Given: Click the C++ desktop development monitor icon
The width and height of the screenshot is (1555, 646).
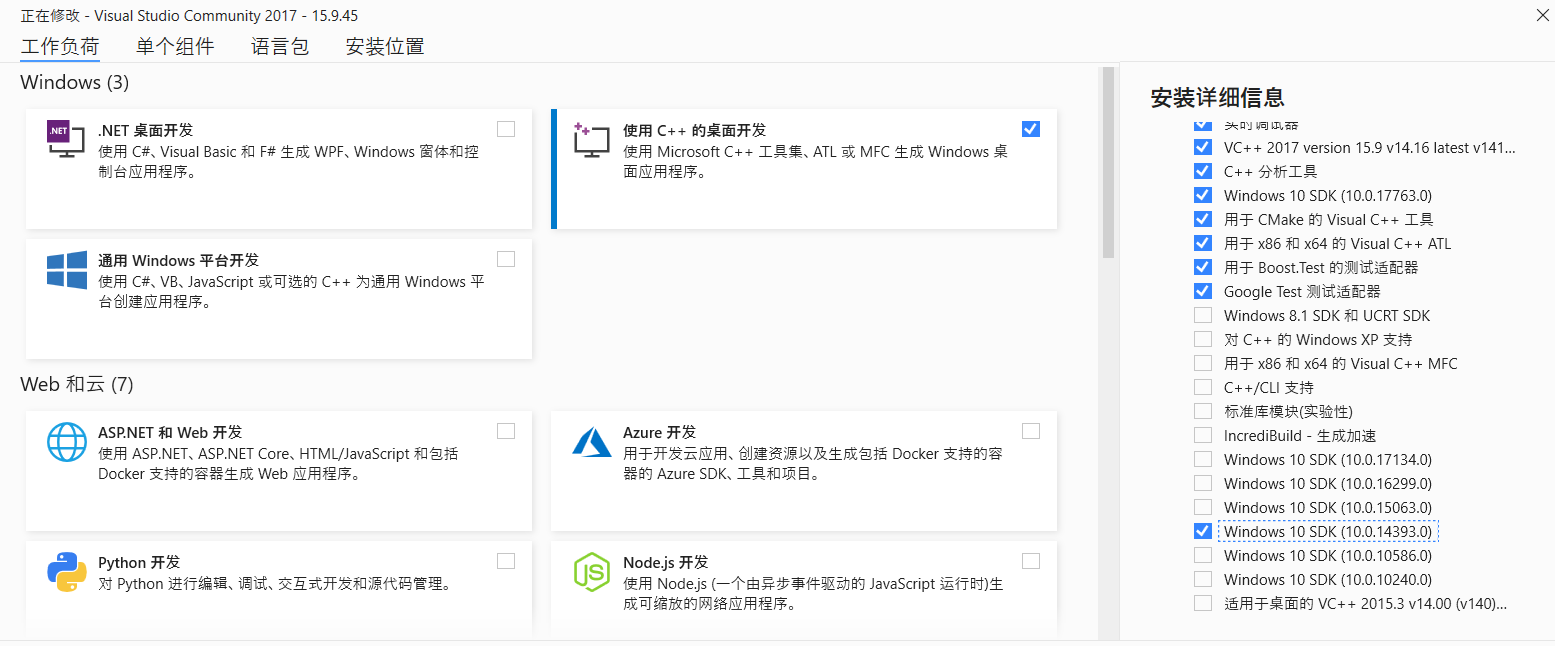Looking at the screenshot, I should pyautogui.click(x=591, y=139).
